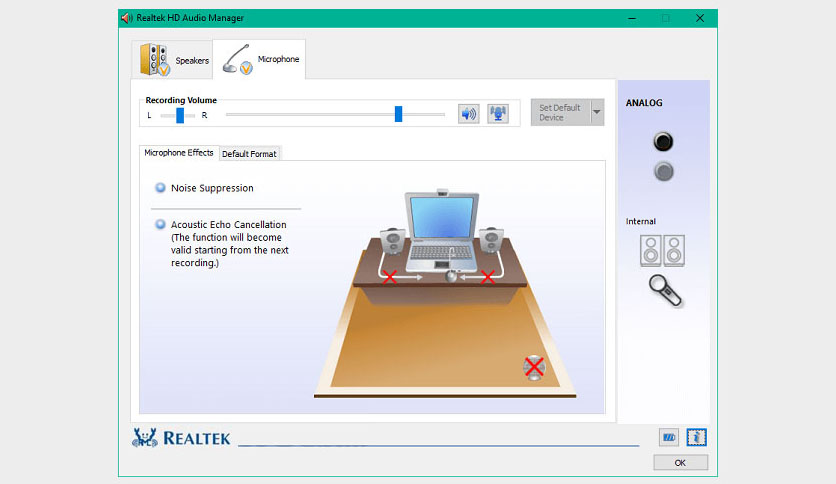
Task: Click the left desk speaker in illustration
Action: point(393,241)
